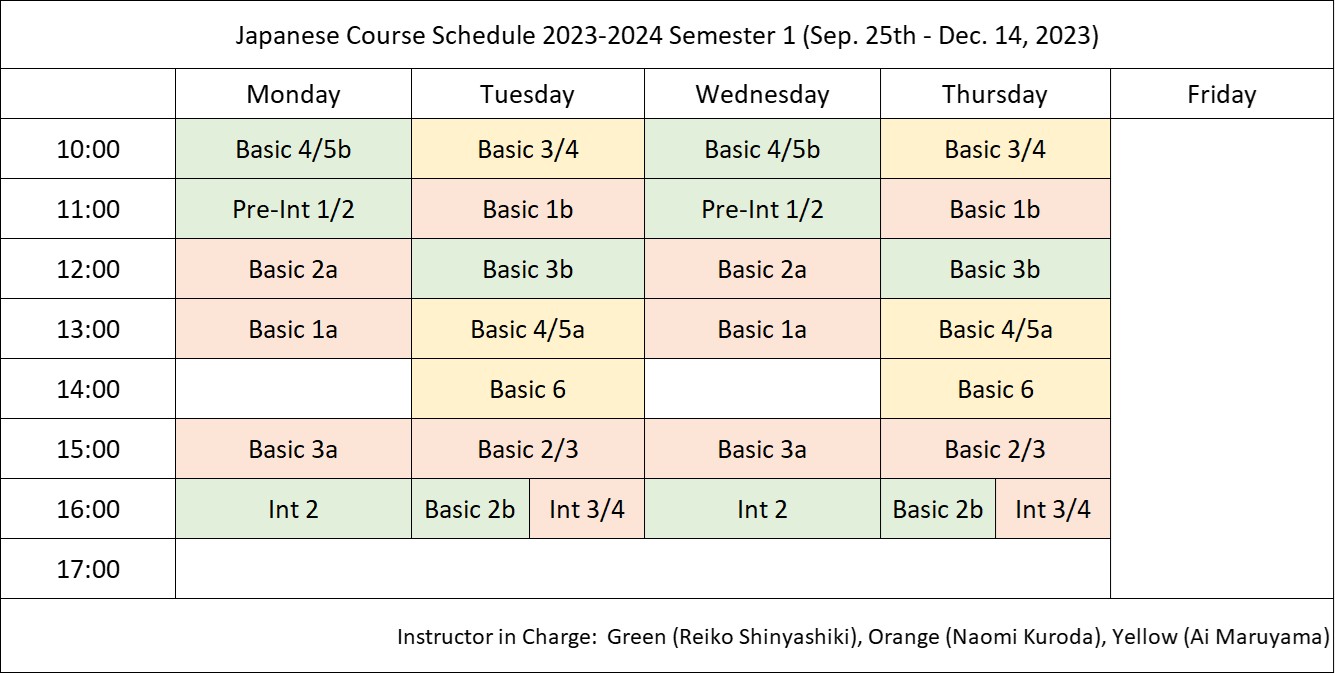Click the 14:00 time row label
The width and height of the screenshot is (1335, 674).
88,389
